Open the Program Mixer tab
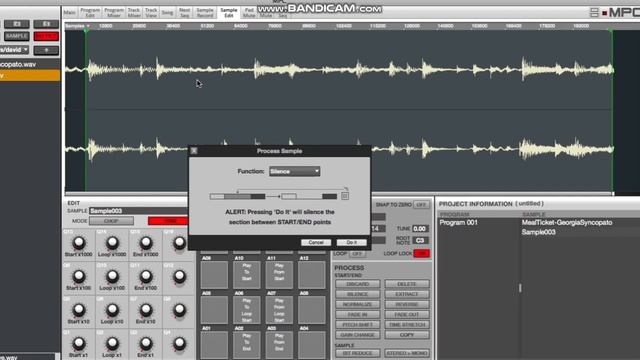This screenshot has height=360, width=640. pyautogui.click(x=114, y=13)
